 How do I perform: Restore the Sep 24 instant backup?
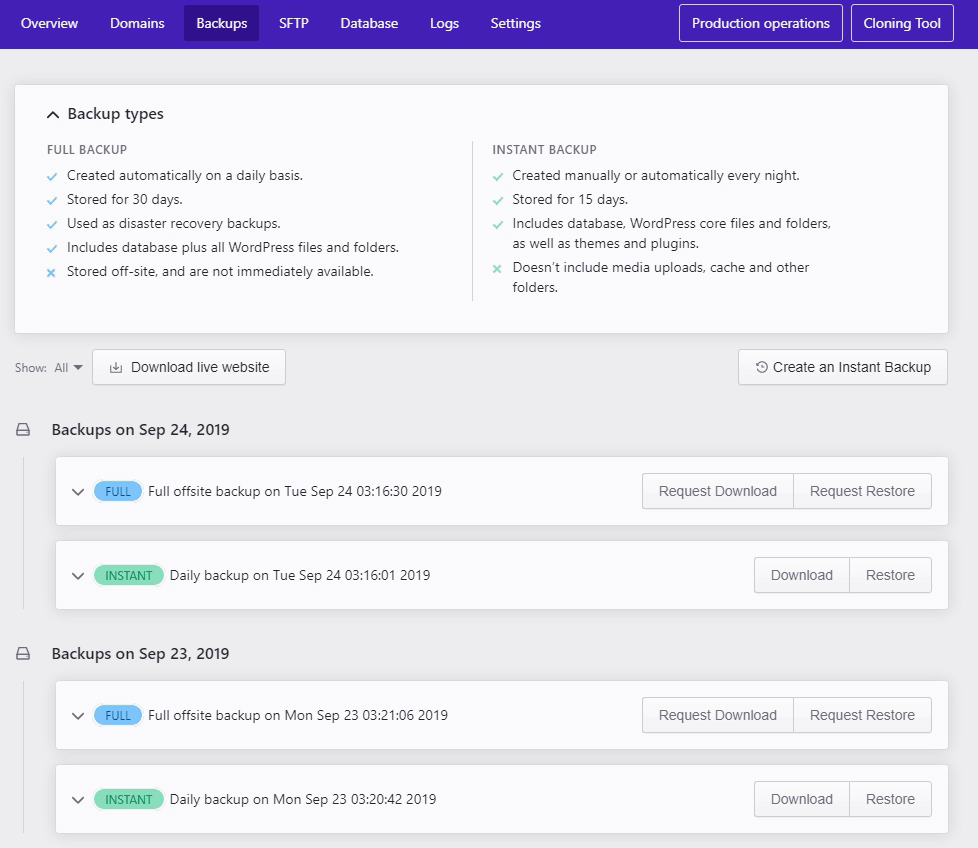[x=890, y=575]
